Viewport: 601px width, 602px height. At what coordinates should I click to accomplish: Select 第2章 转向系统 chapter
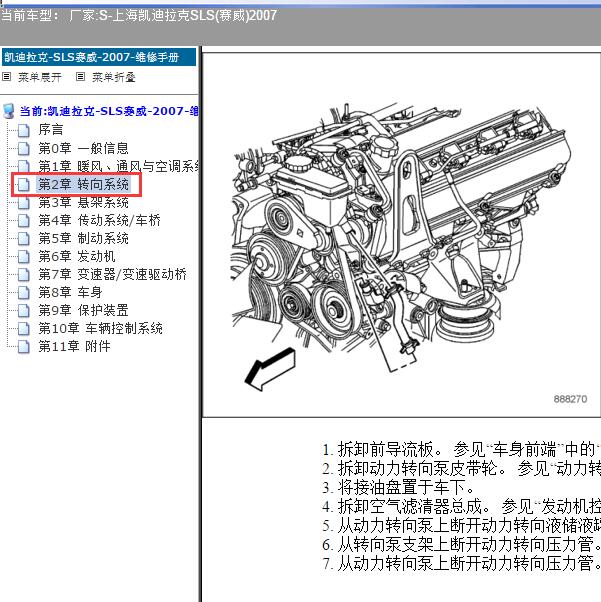coord(83,184)
